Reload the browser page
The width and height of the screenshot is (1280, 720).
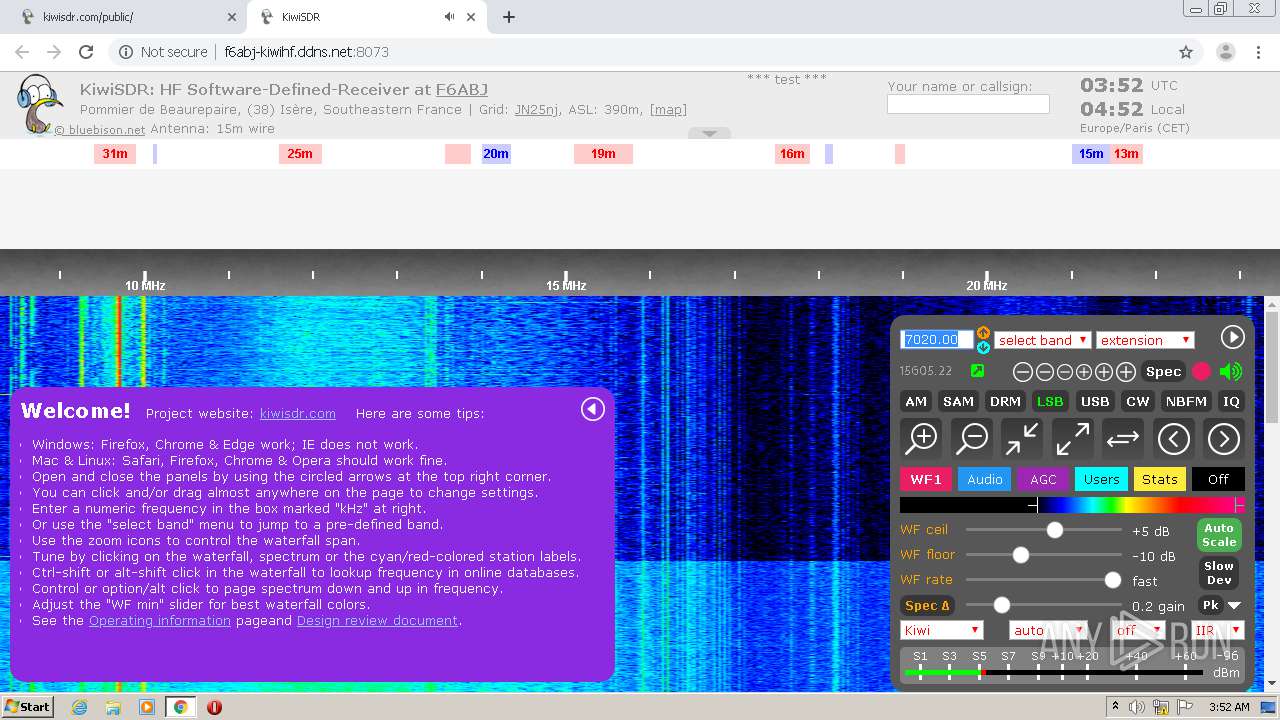tap(86, 52)
